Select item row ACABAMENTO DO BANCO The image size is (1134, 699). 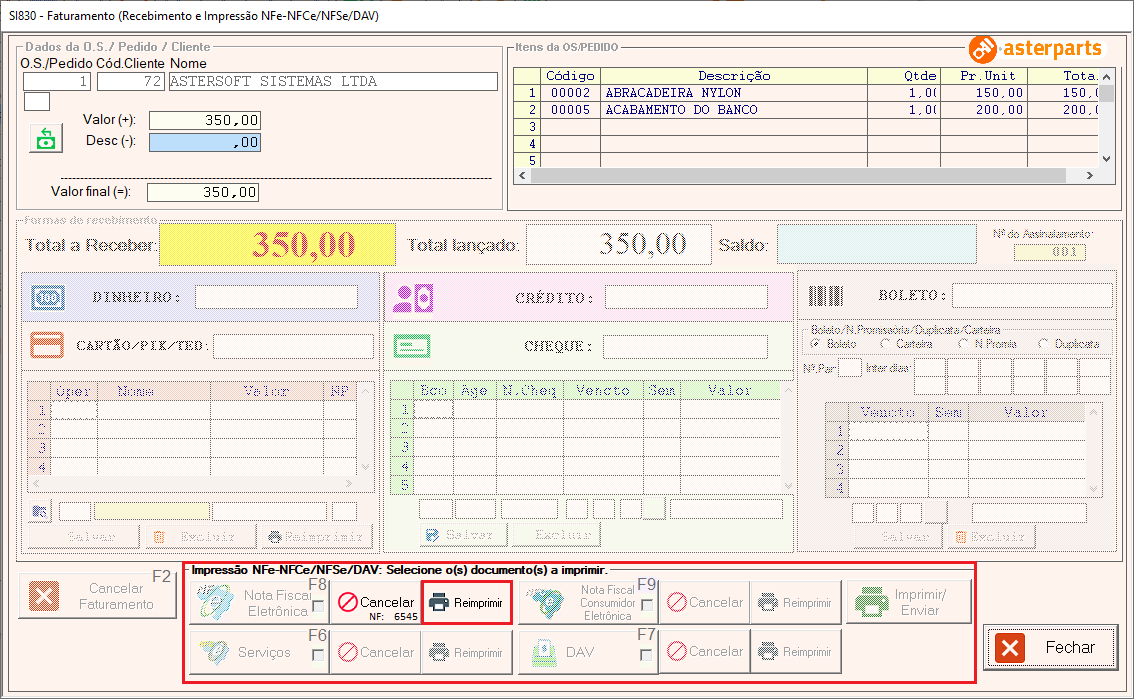coord(806,111)
